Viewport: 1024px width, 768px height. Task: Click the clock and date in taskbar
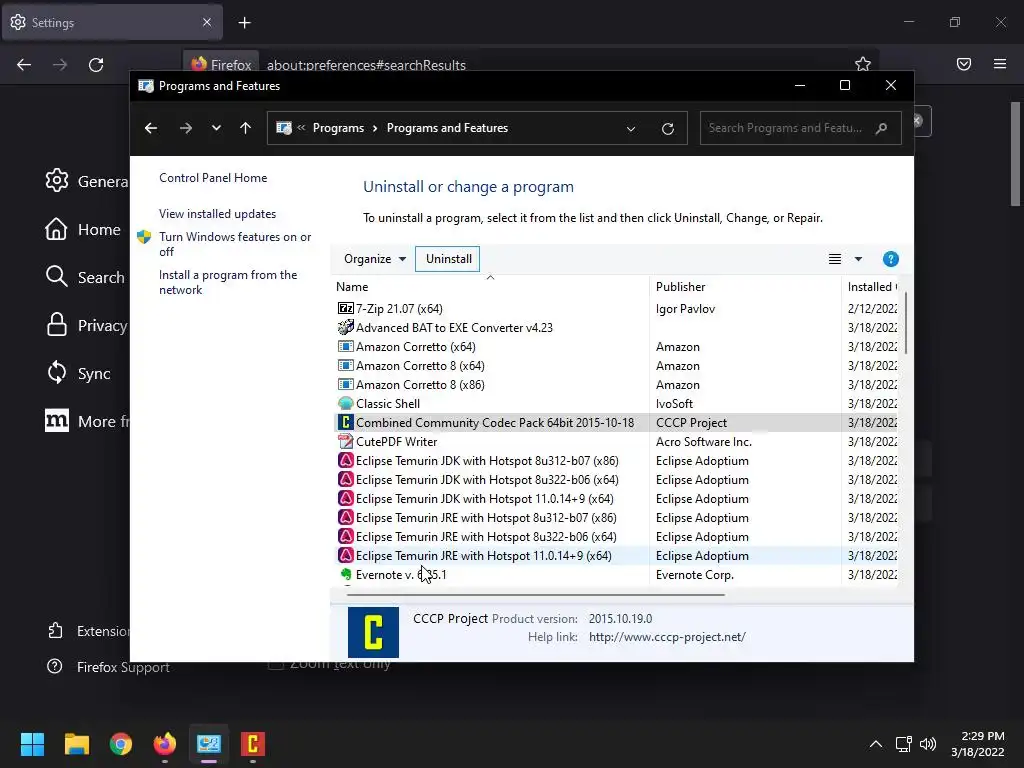click(978, 744)
